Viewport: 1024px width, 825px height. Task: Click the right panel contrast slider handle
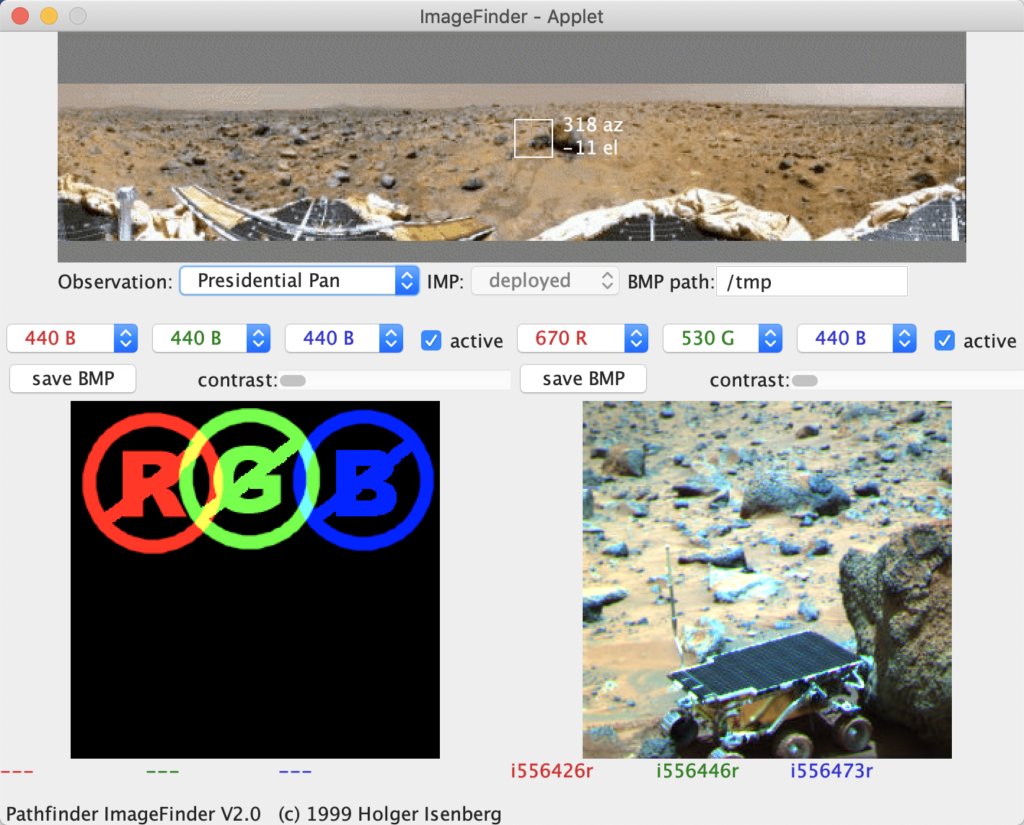coord(805,381)
